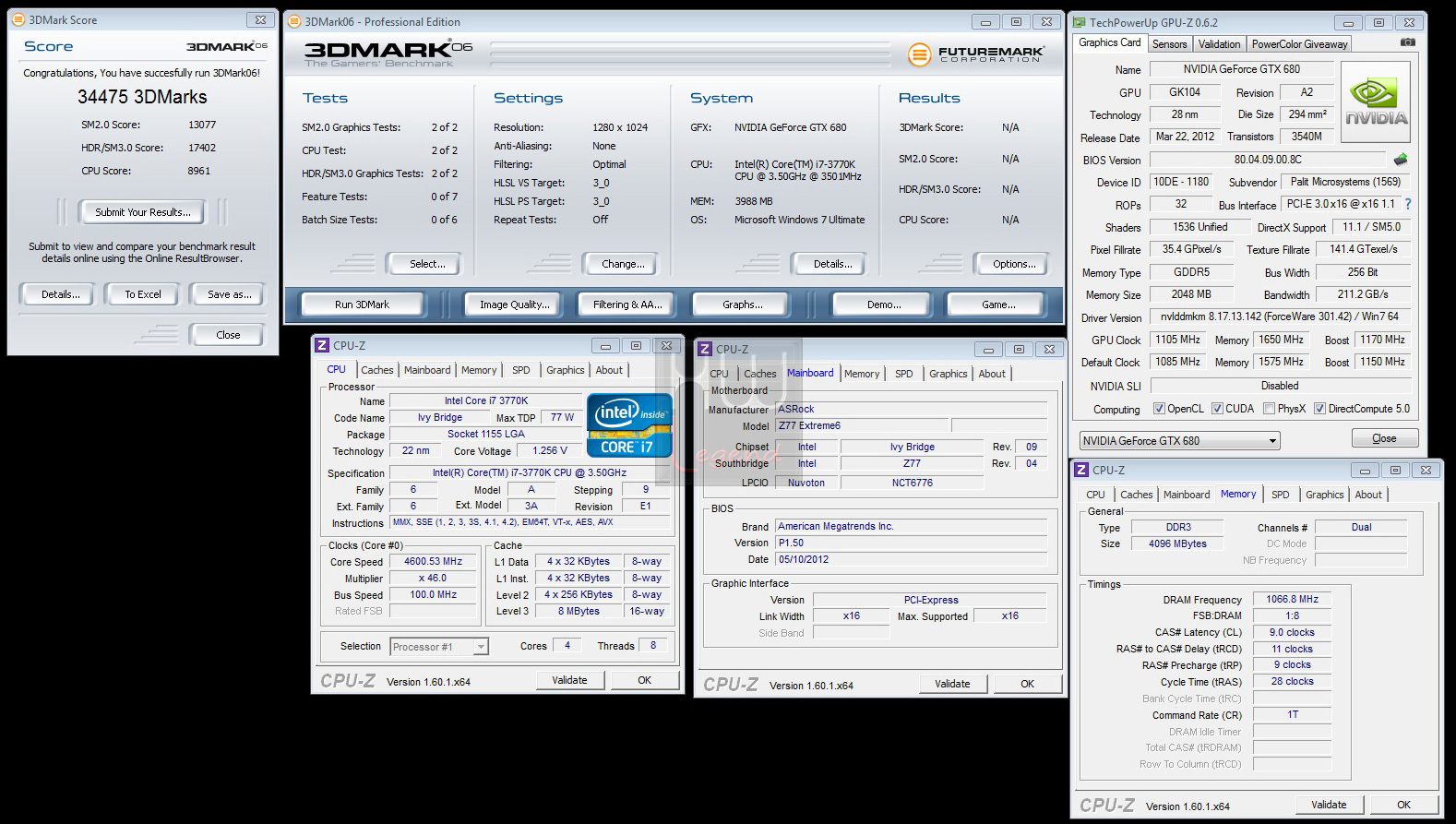The height and width of the screenshot is (824, 1456).
Task: Click Submit Your Results button
Action: pos(143,212)
